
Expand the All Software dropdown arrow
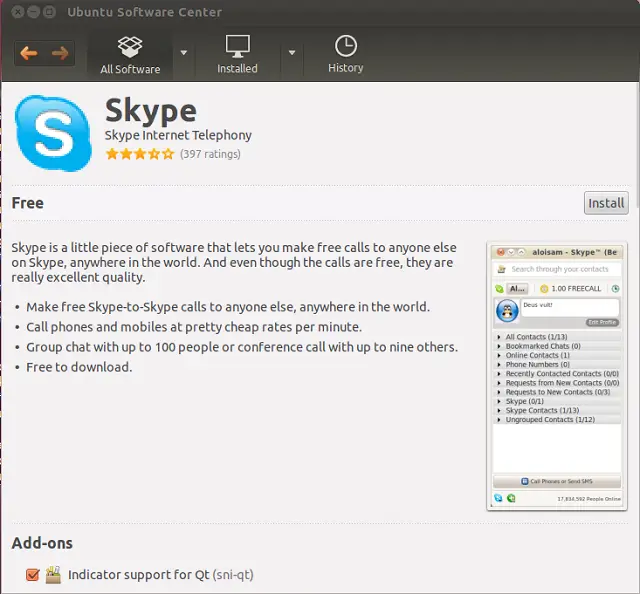pos(184,53)
